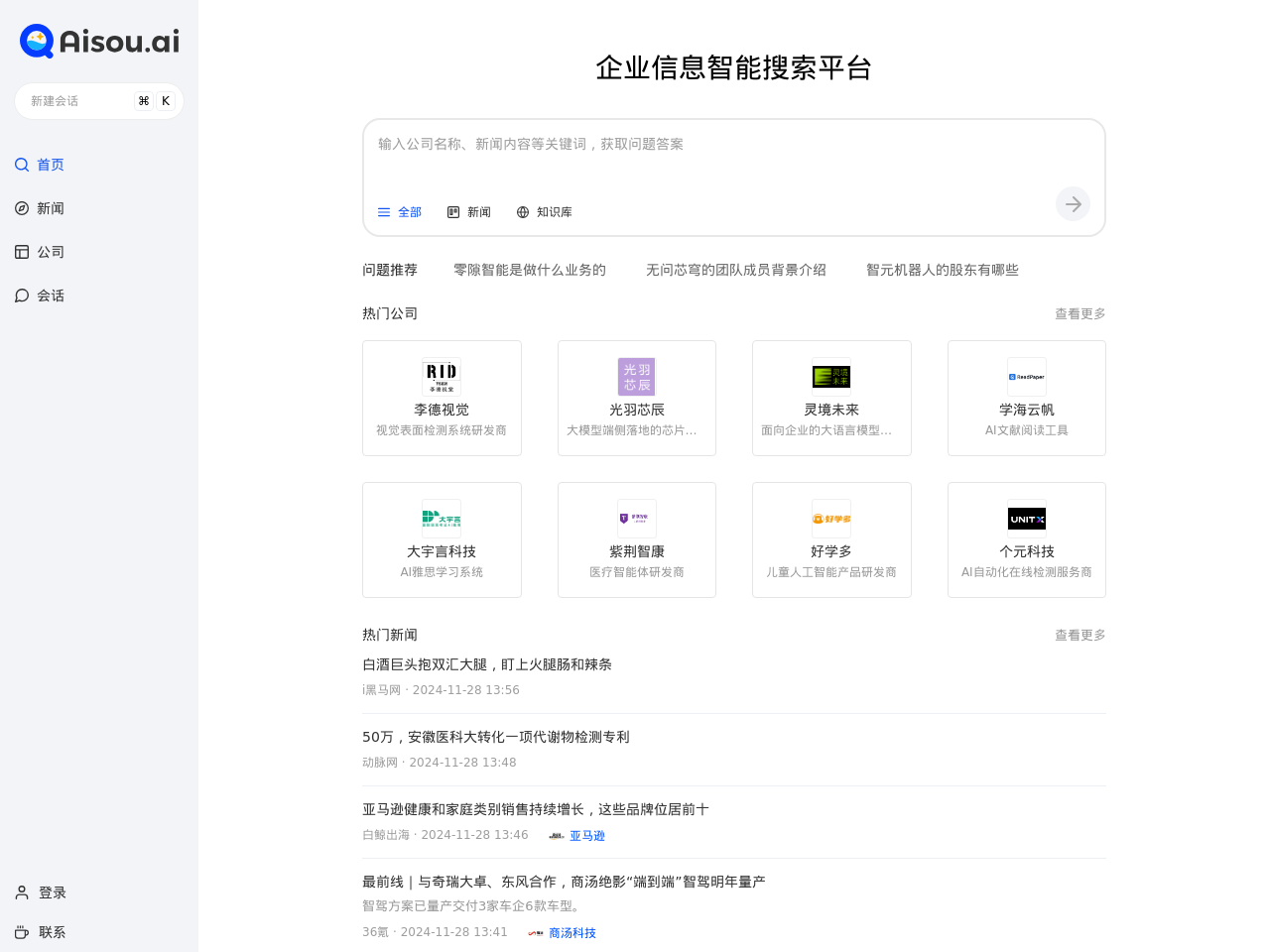Viewport: 1270px width, 952px height.
Task: Open 大宇言科技 company logo
Action: (x=442, y=519)
